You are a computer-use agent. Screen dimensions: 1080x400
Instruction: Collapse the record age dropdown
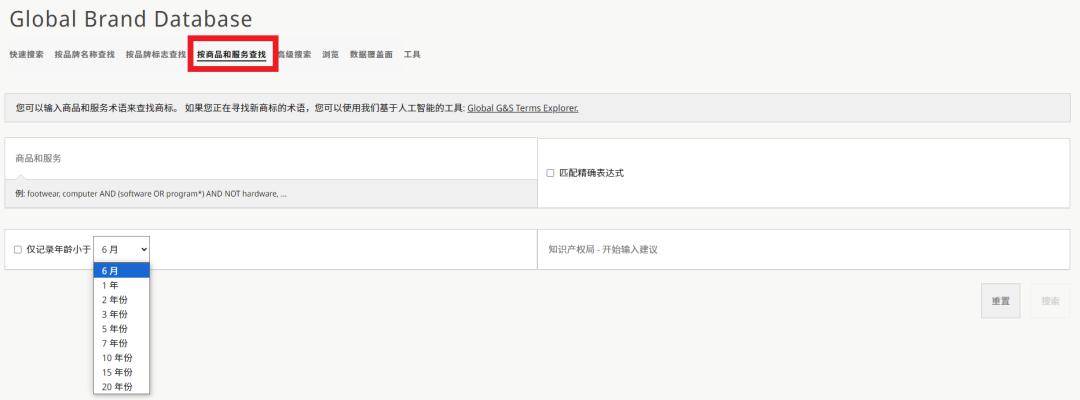point(123,249)
